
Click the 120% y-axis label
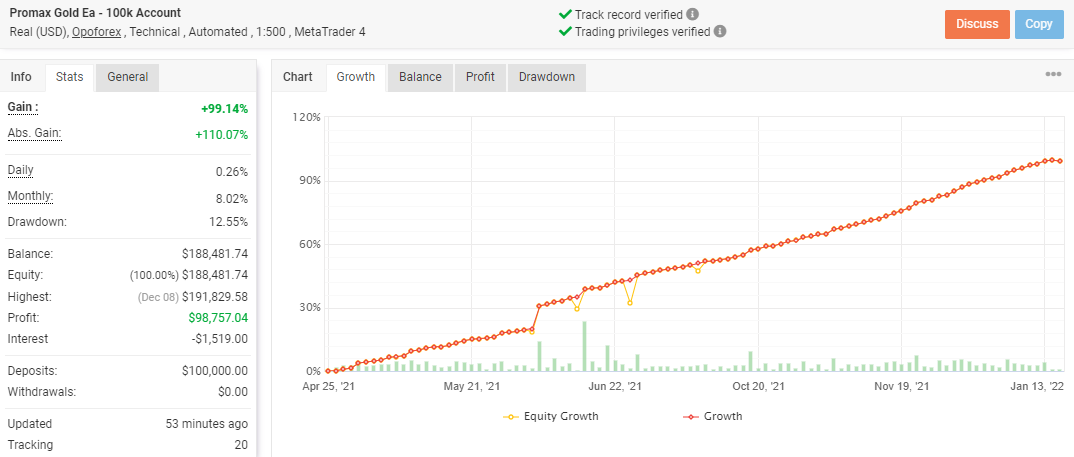[x=306, y=117]
